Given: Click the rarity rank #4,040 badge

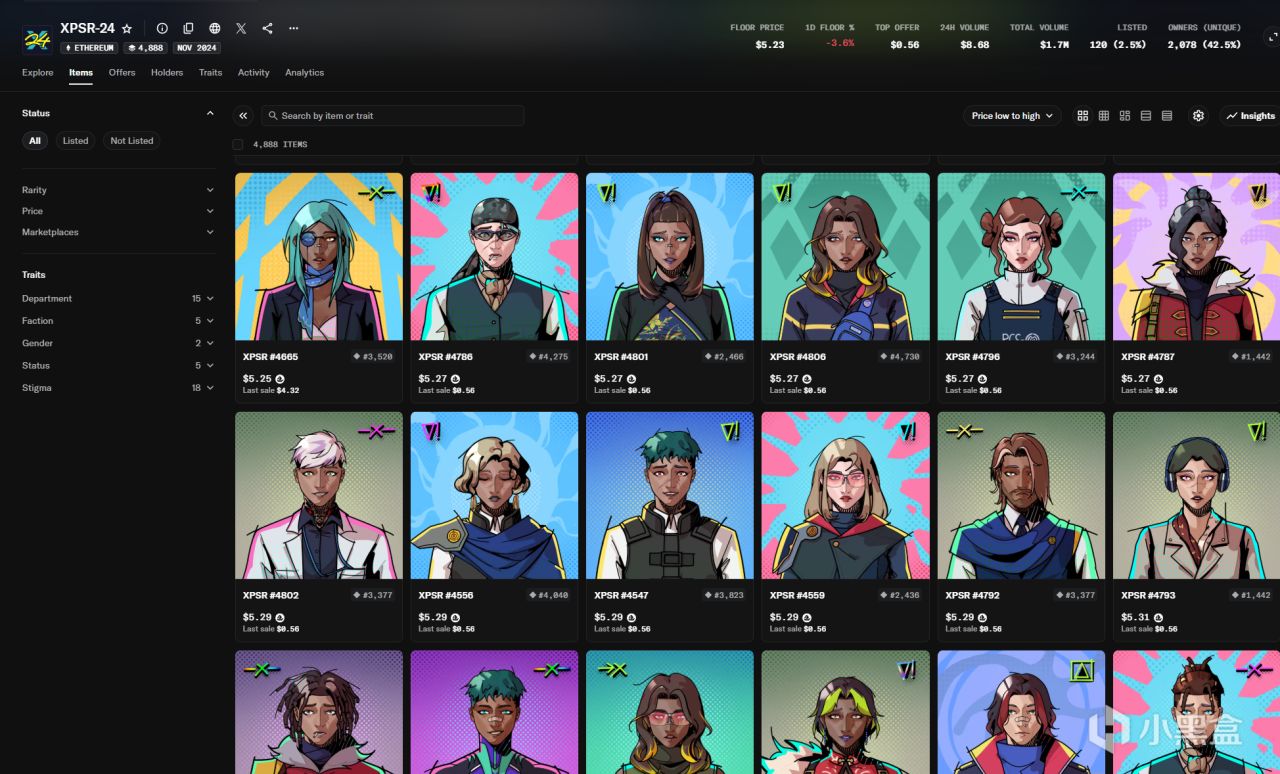Looking at the screenshot, I should click(x=549, y=596).
